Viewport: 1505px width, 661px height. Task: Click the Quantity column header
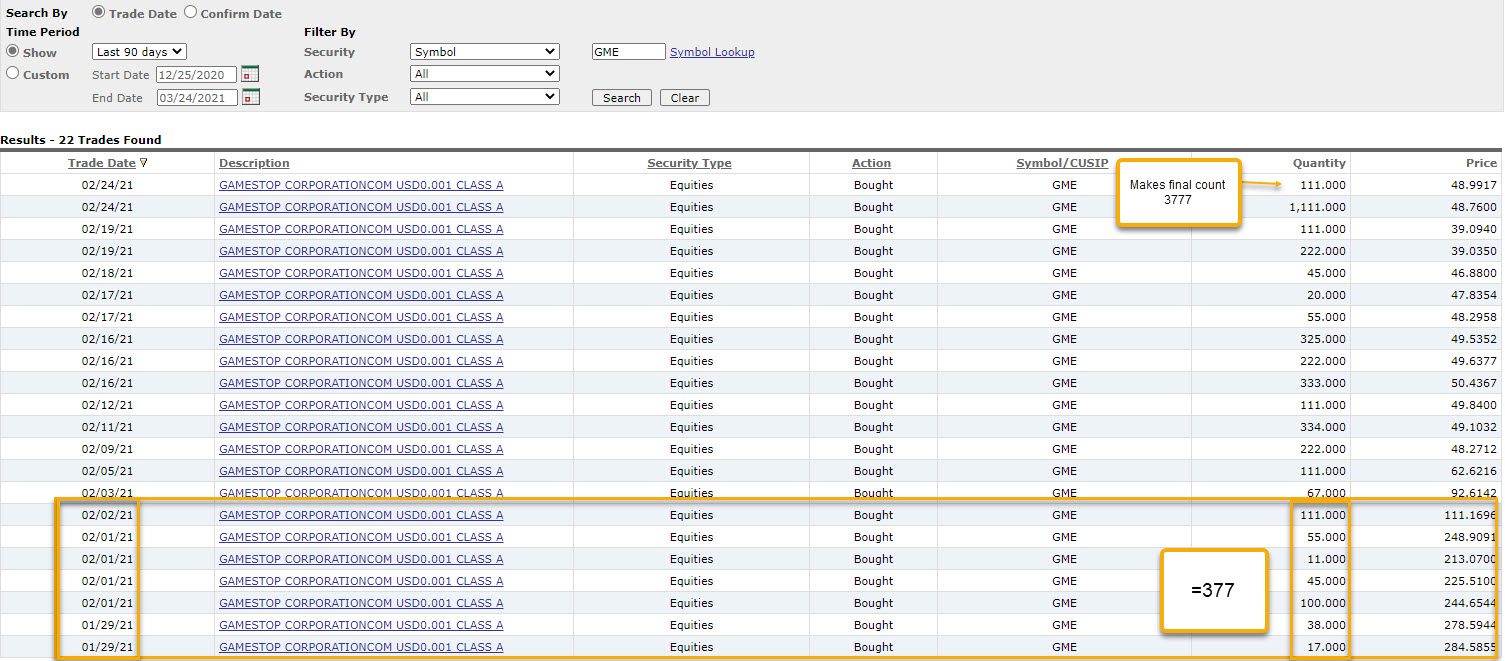(1319, 163)
